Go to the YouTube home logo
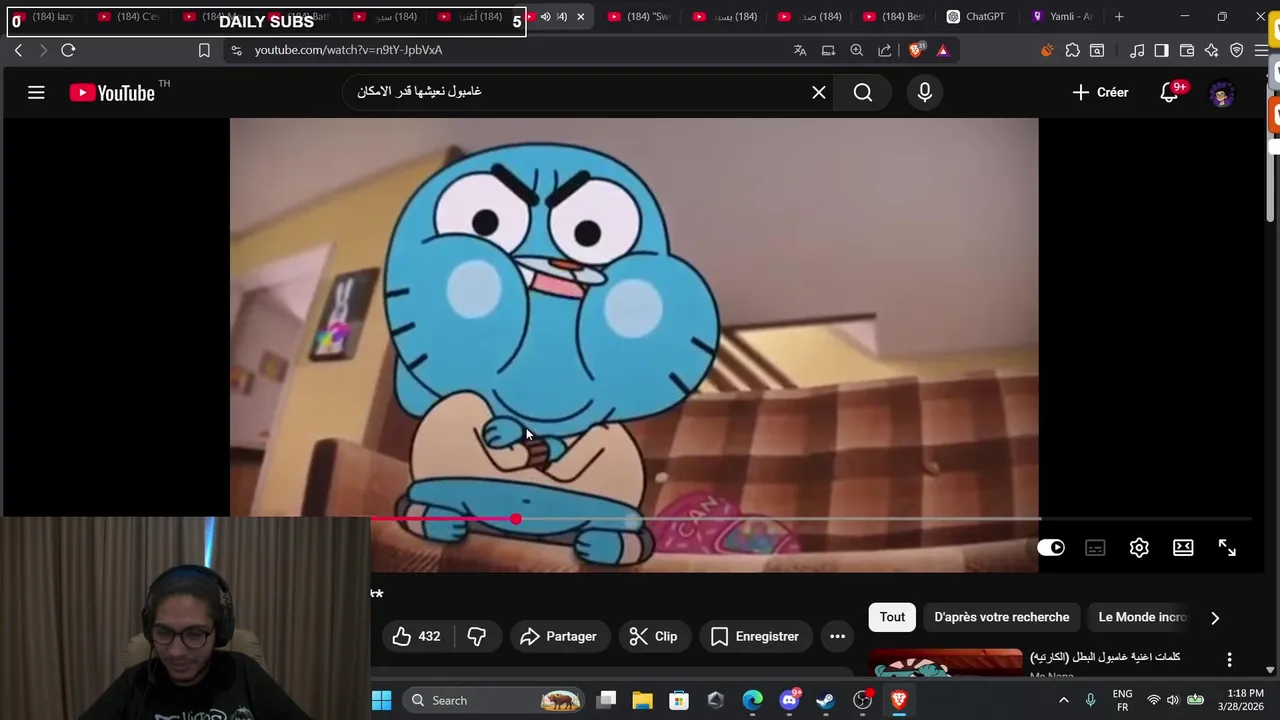1280x720 pixels. [112, 93]
